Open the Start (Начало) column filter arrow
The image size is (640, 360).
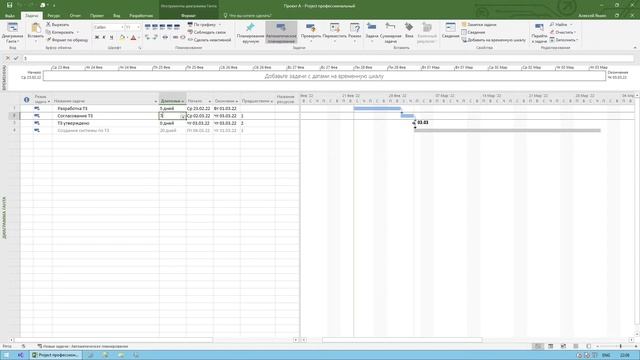pyautogui.click(x=209, y=101)
